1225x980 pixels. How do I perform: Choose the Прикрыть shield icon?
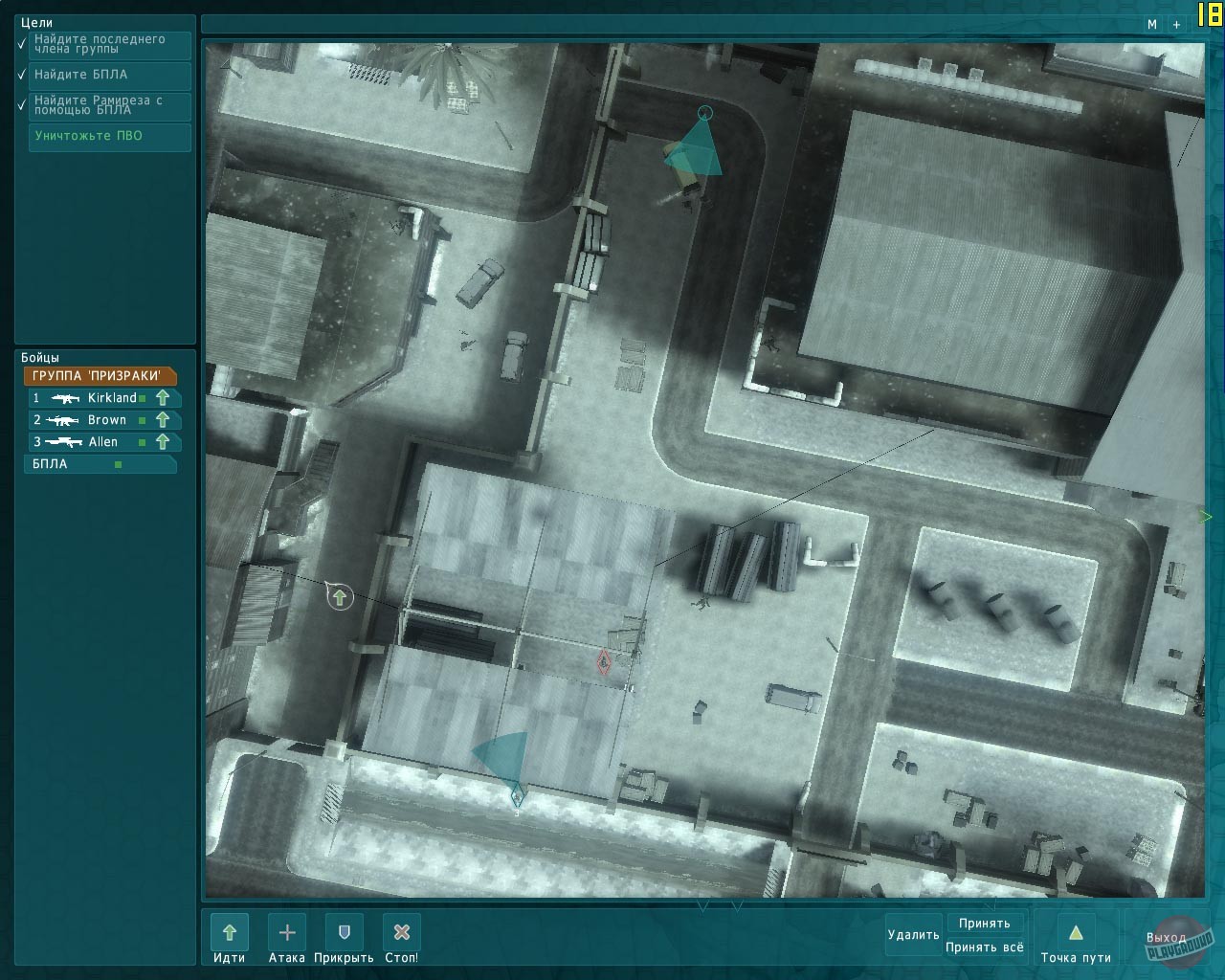[345, 931]
